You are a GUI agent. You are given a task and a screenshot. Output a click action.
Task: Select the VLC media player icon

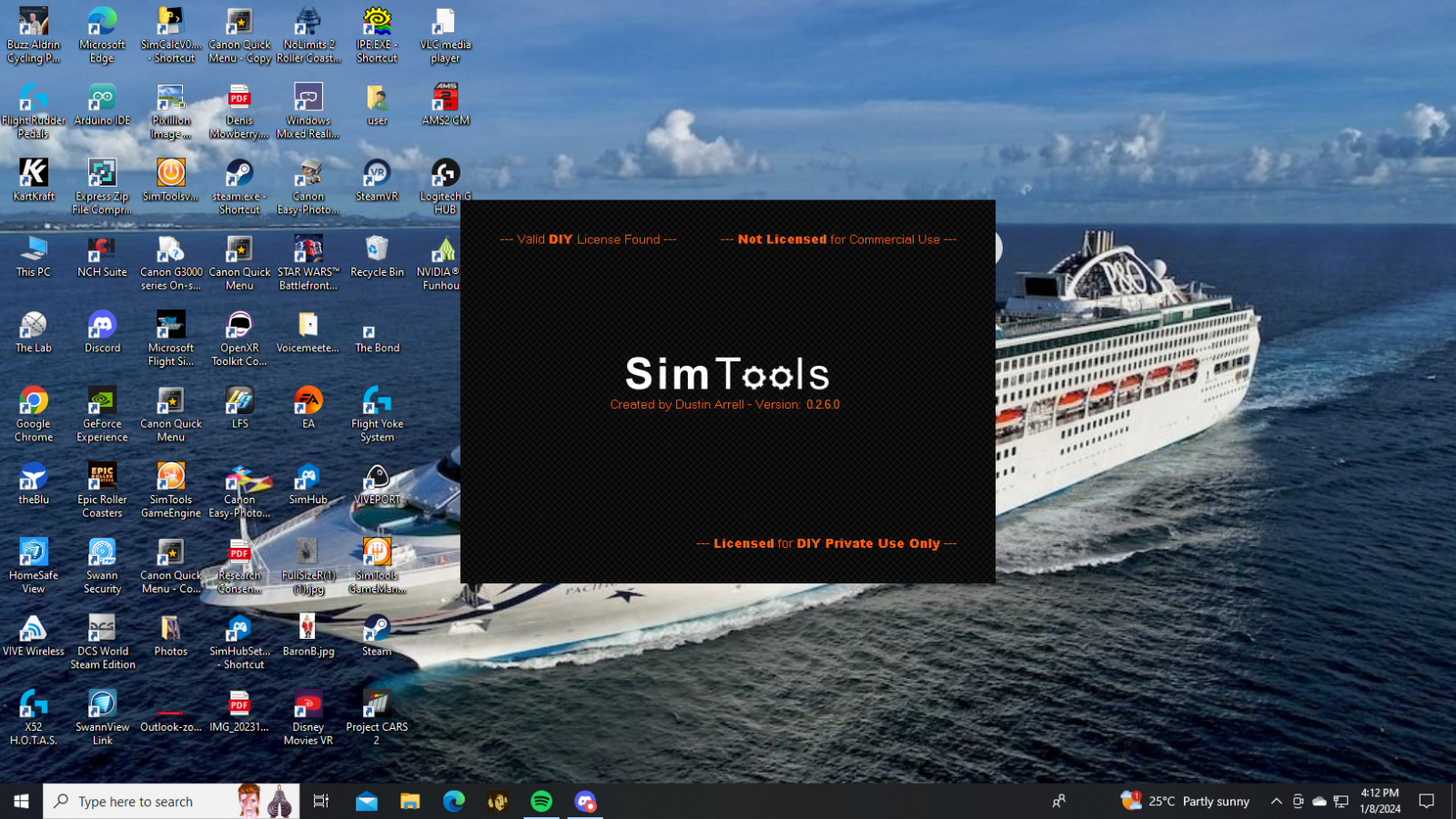tap(445, 35)
